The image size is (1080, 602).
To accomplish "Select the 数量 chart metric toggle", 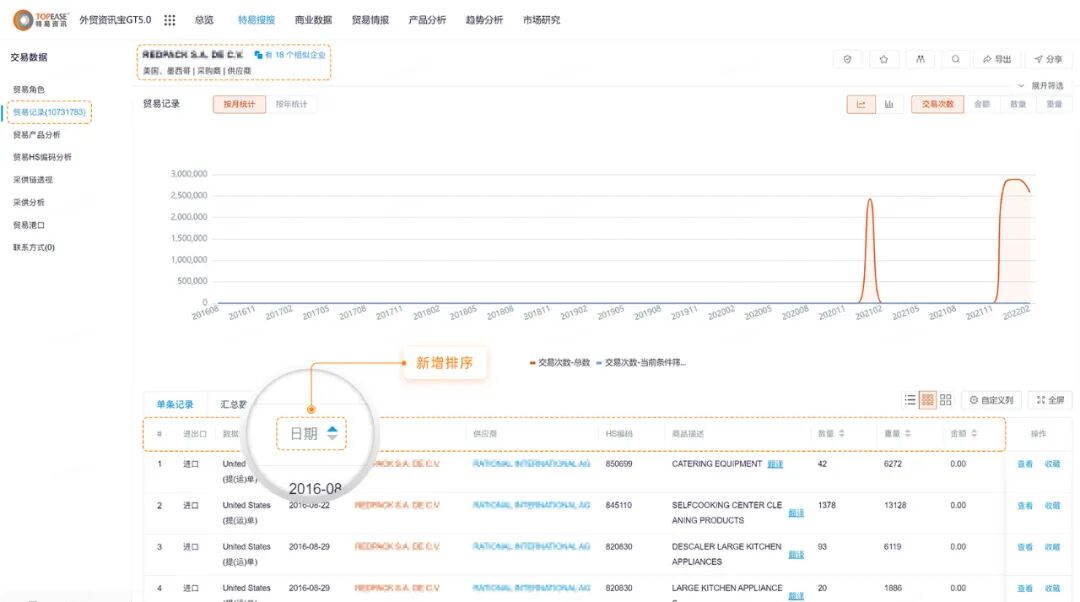I will click(x=1018, y=104).
